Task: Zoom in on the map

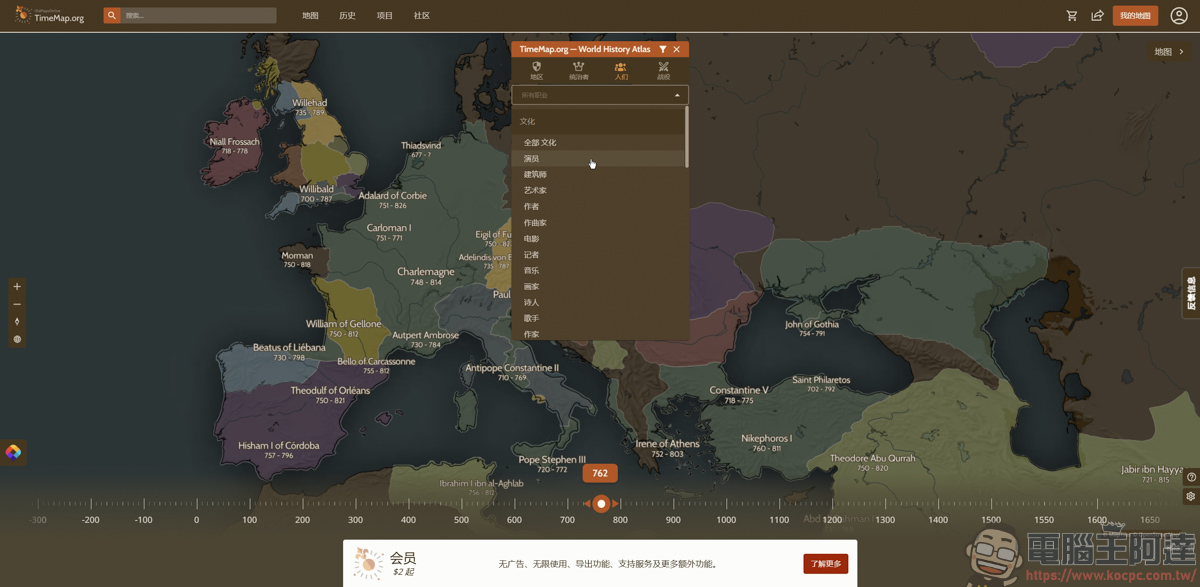Action: coord(17,286)
